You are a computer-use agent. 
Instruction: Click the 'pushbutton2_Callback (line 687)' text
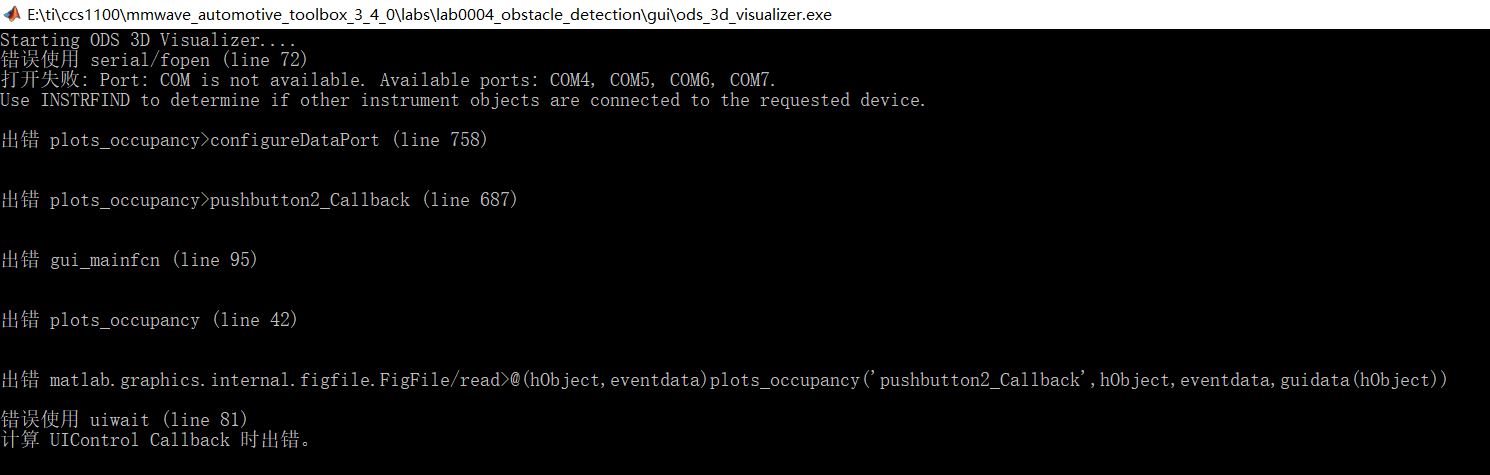363,201
